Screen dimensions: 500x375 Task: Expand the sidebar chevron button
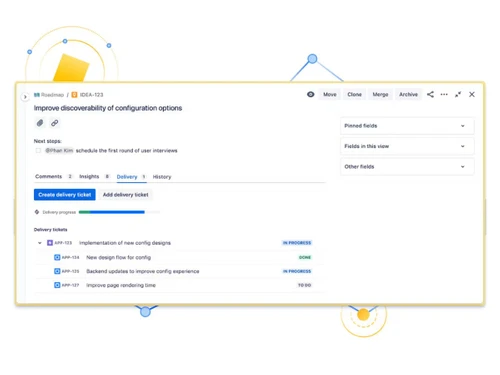25,97
